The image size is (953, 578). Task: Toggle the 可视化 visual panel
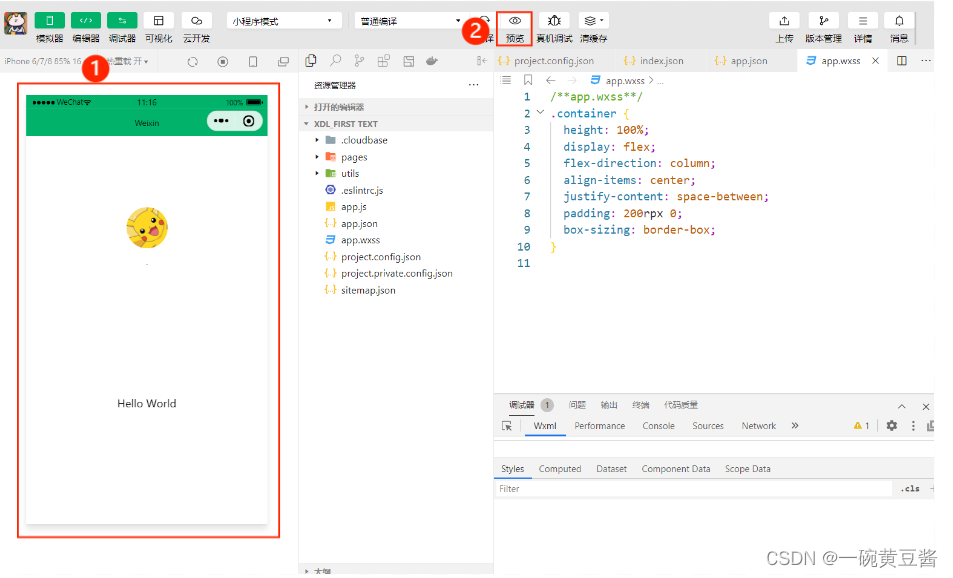pyautogui.click(x=159, y=21)
